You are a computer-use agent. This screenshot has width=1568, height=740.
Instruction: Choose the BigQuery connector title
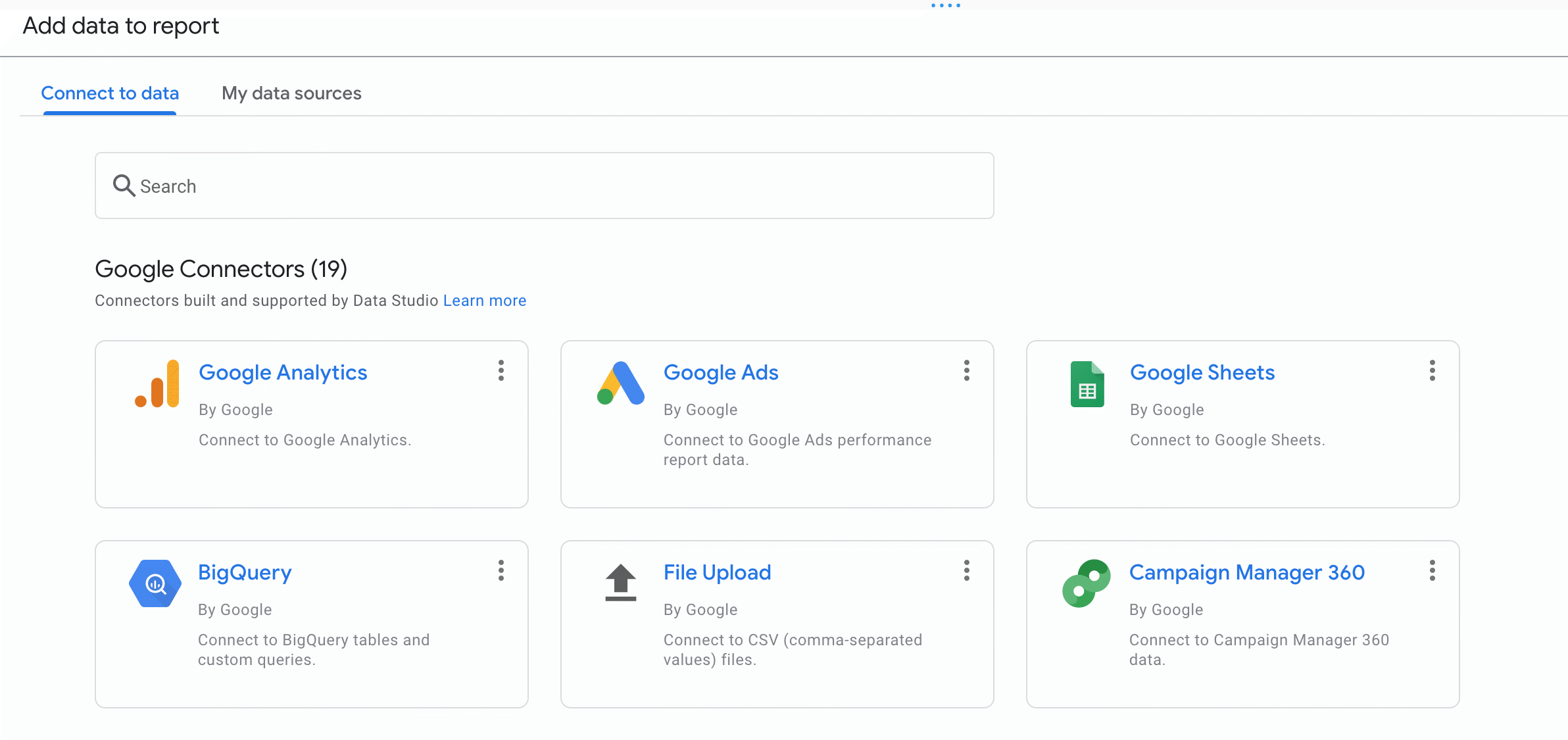point(245,573)
